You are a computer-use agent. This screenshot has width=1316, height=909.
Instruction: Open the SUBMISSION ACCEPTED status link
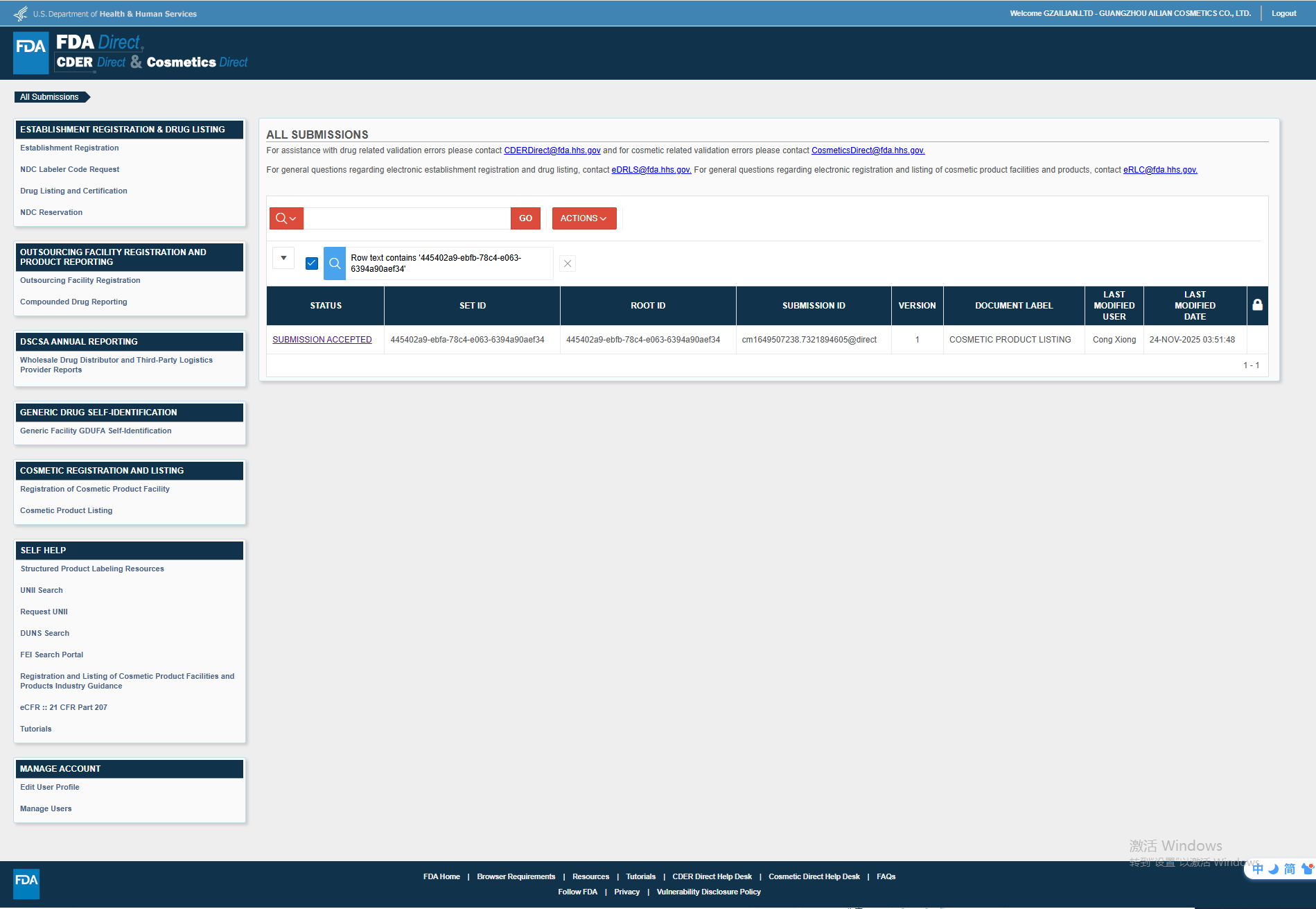coord(322,340)
